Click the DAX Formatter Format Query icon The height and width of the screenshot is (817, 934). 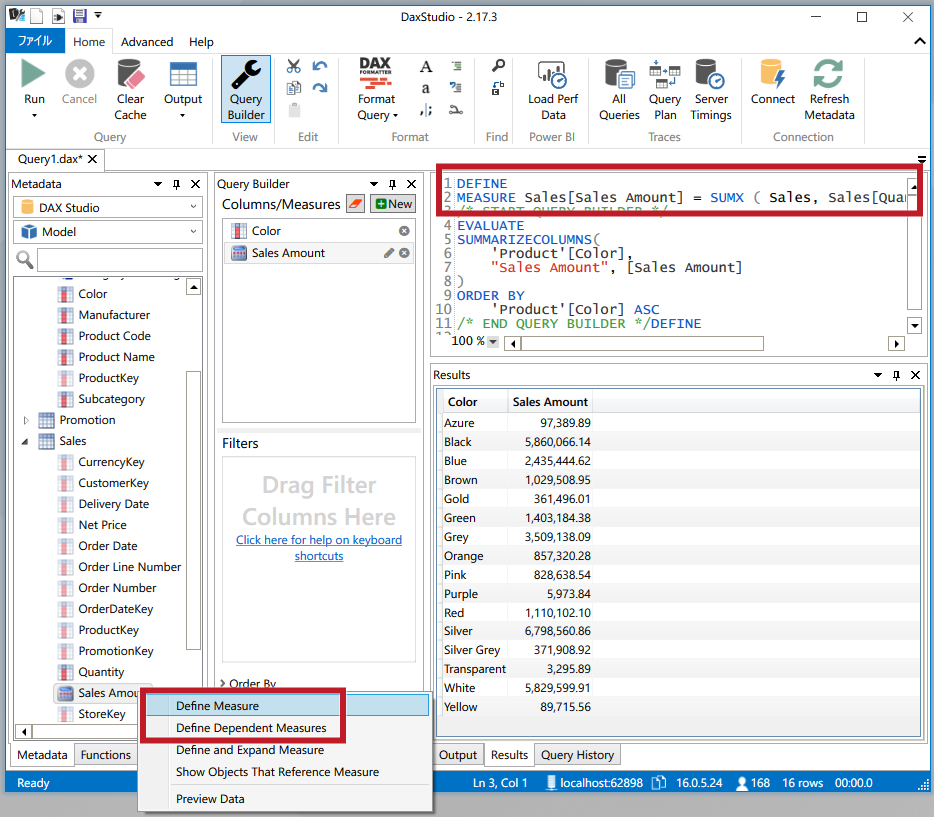pos(375,74)
